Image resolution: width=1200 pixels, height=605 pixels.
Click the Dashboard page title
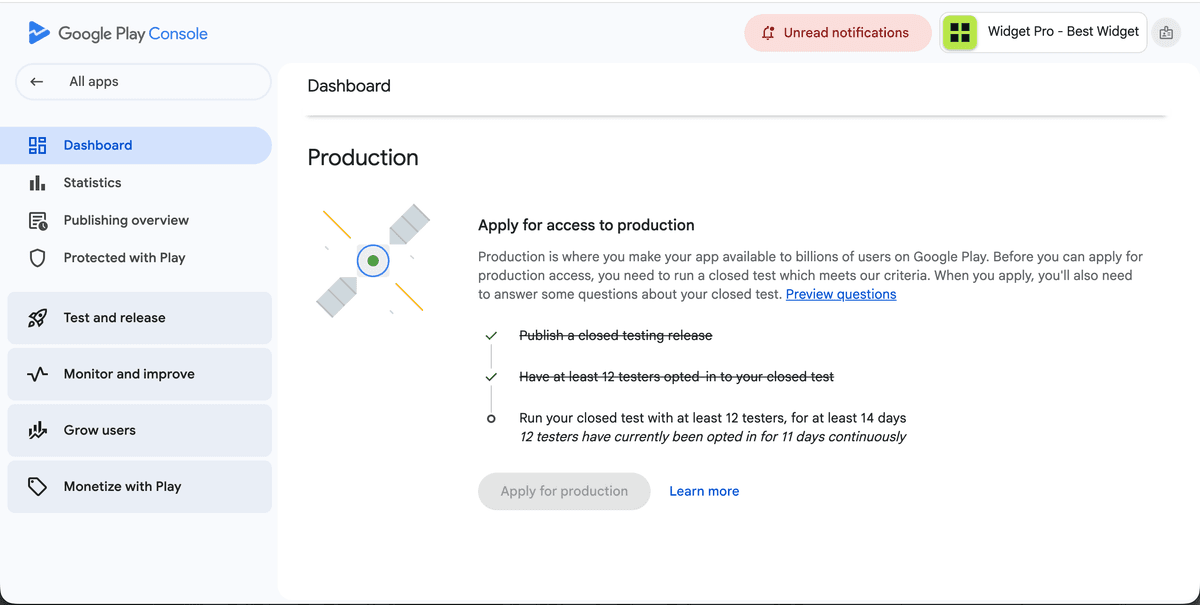(x=349, y=86)
